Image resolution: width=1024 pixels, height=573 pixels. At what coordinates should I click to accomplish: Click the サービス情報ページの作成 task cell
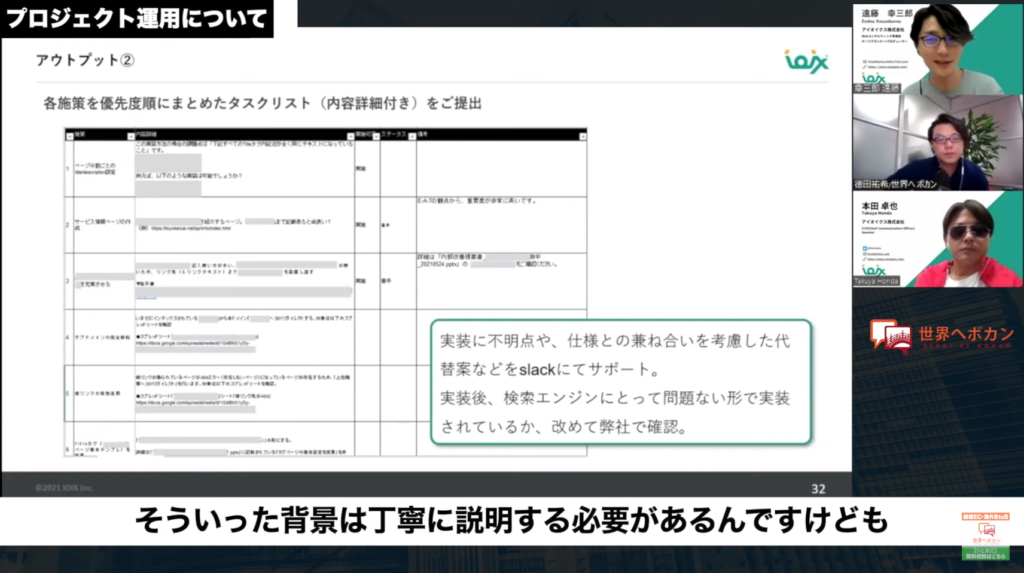click(x=103, y=224)
